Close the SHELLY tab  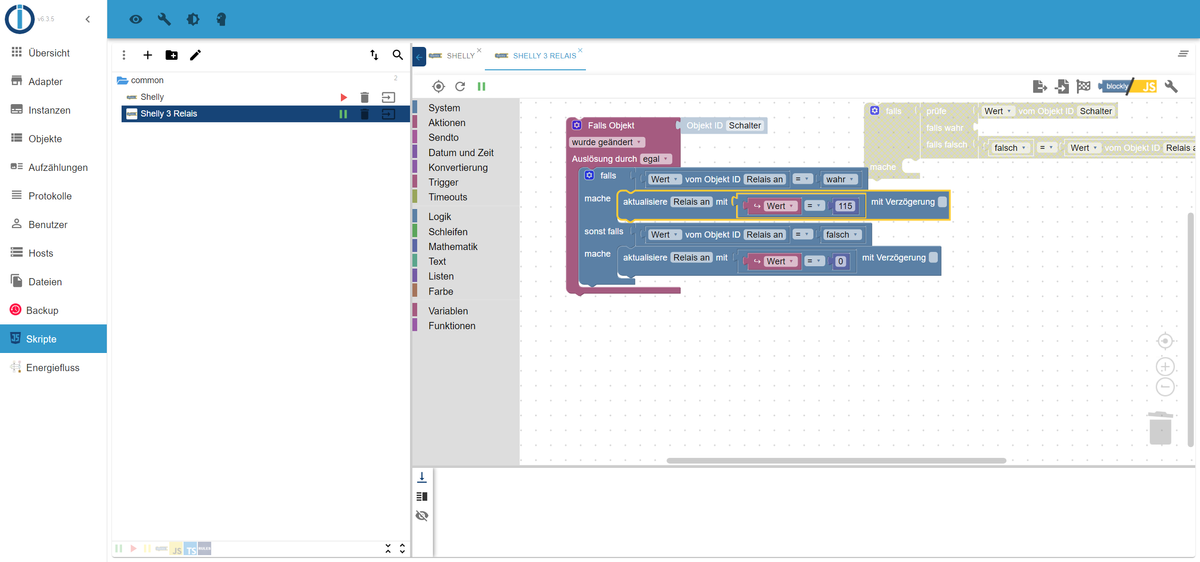[x=479, y=50]
